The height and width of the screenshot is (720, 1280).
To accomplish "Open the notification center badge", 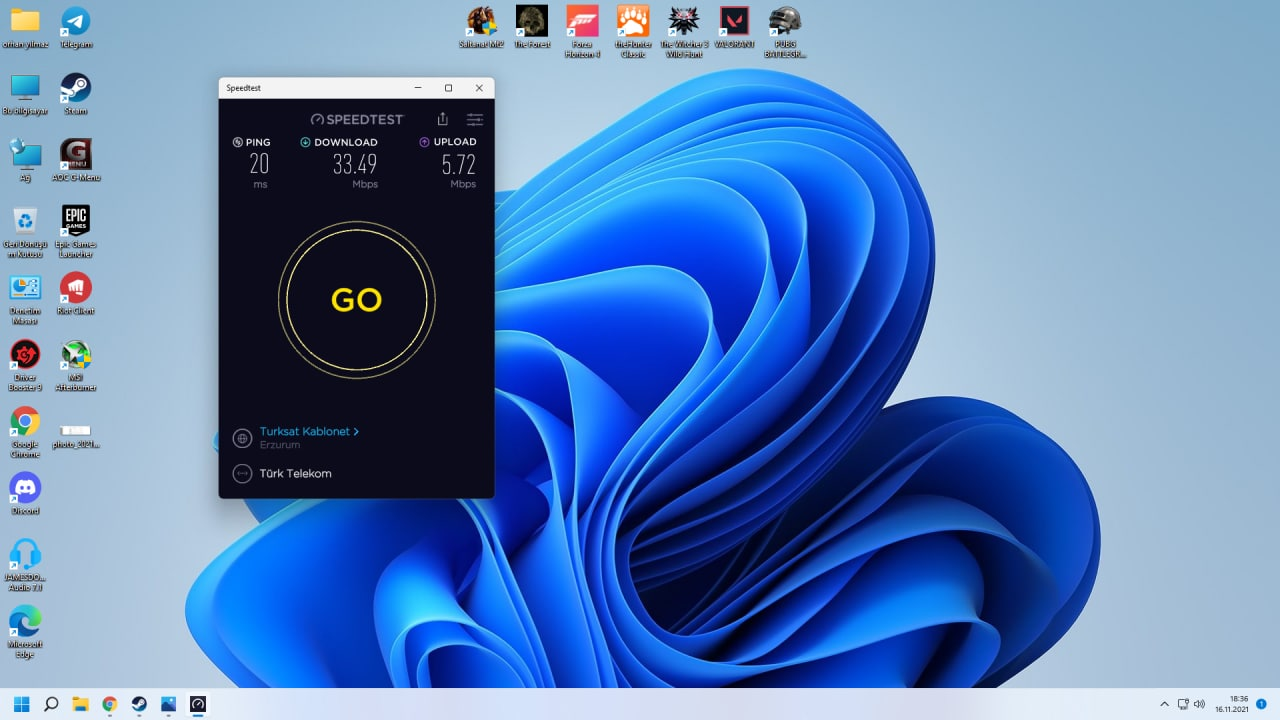I will click(1261, 704).
